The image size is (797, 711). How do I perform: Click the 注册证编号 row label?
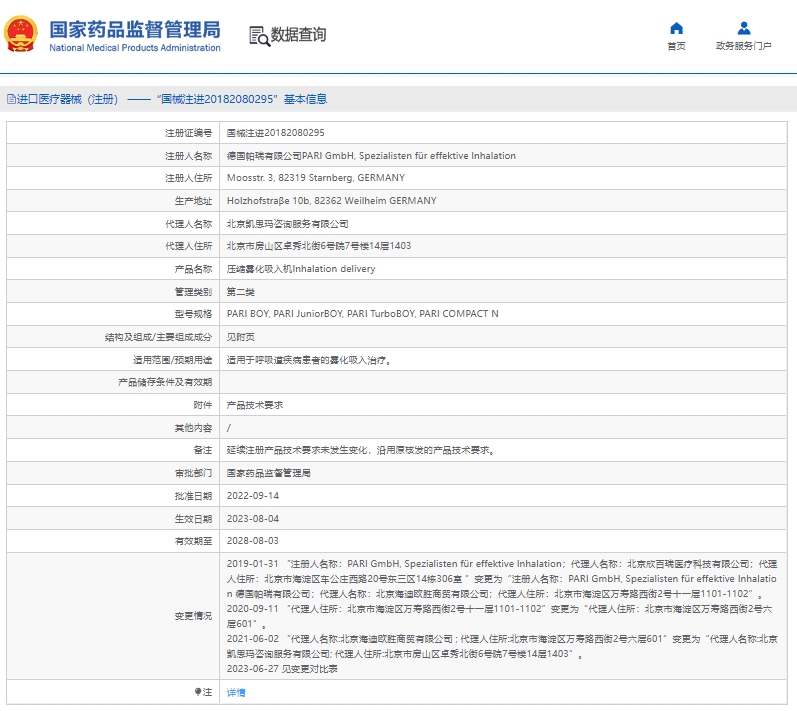[189, 133]
